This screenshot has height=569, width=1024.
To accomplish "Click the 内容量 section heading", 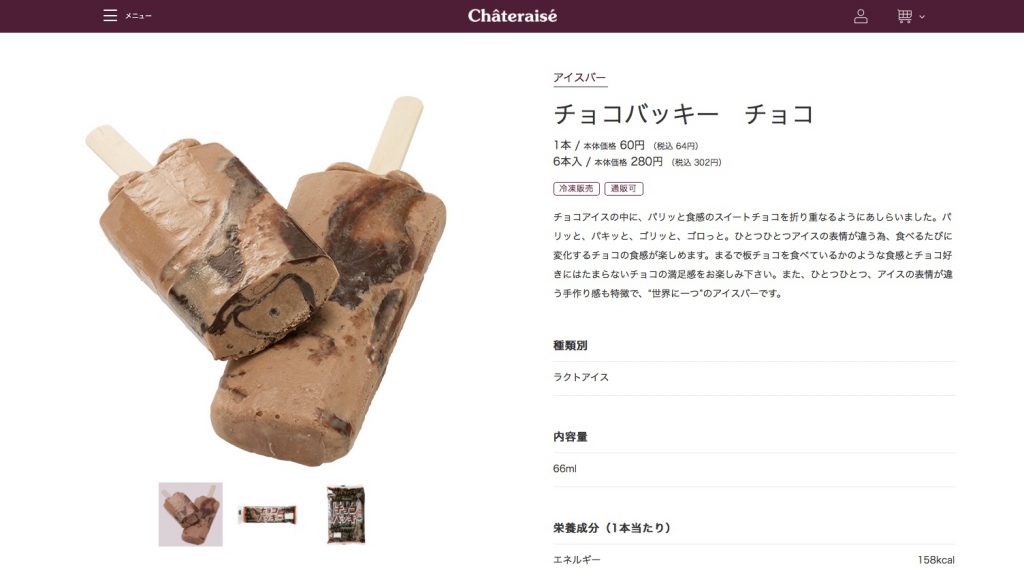I will tap(570, 437).
